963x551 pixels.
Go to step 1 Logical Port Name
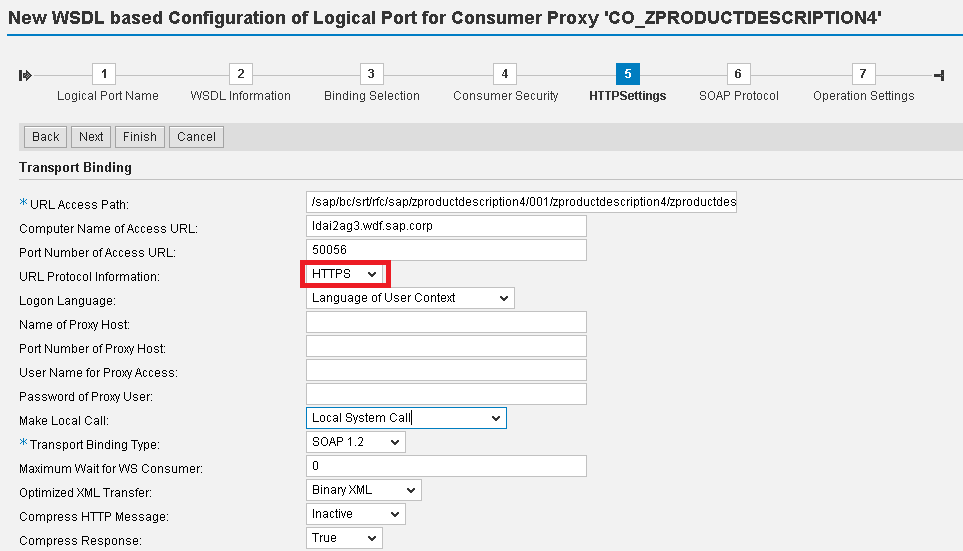tap(104, 74)
